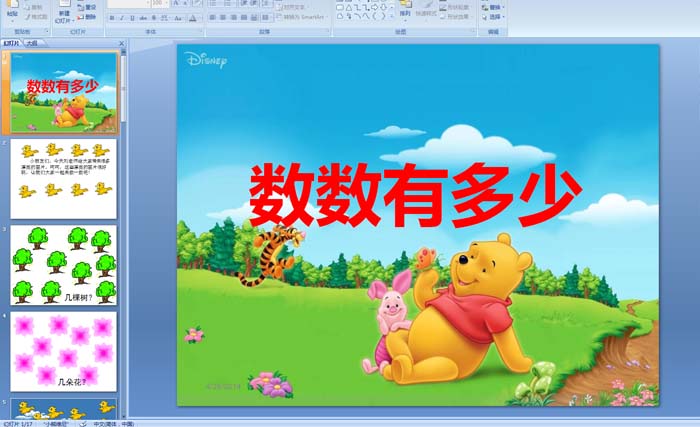700x427 pixels.
Task: Click the font color A icon
Action: pyautogui.click(x=194, y=17)
